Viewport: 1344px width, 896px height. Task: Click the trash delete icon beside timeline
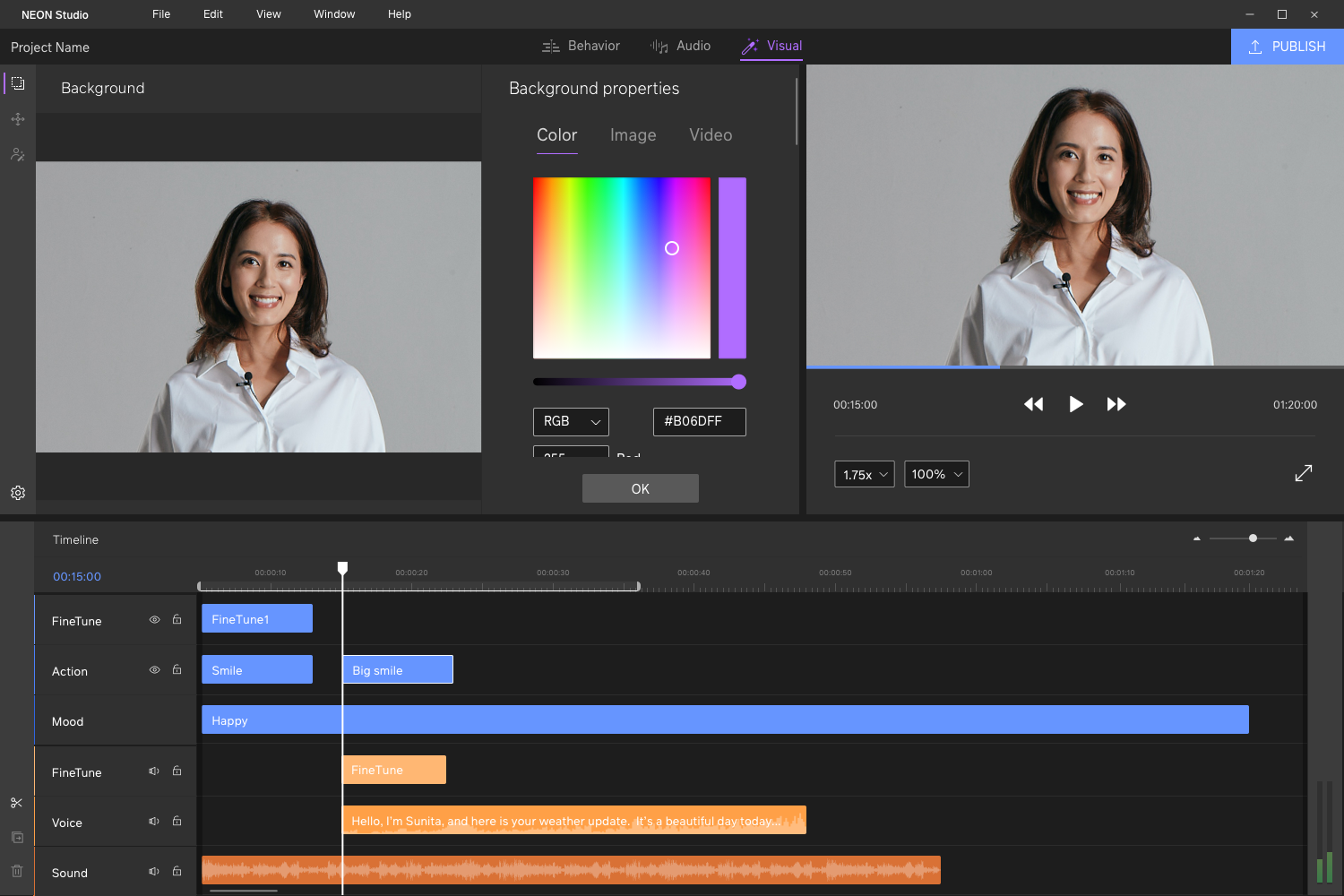pyautogui.click(x=17, y=871)
